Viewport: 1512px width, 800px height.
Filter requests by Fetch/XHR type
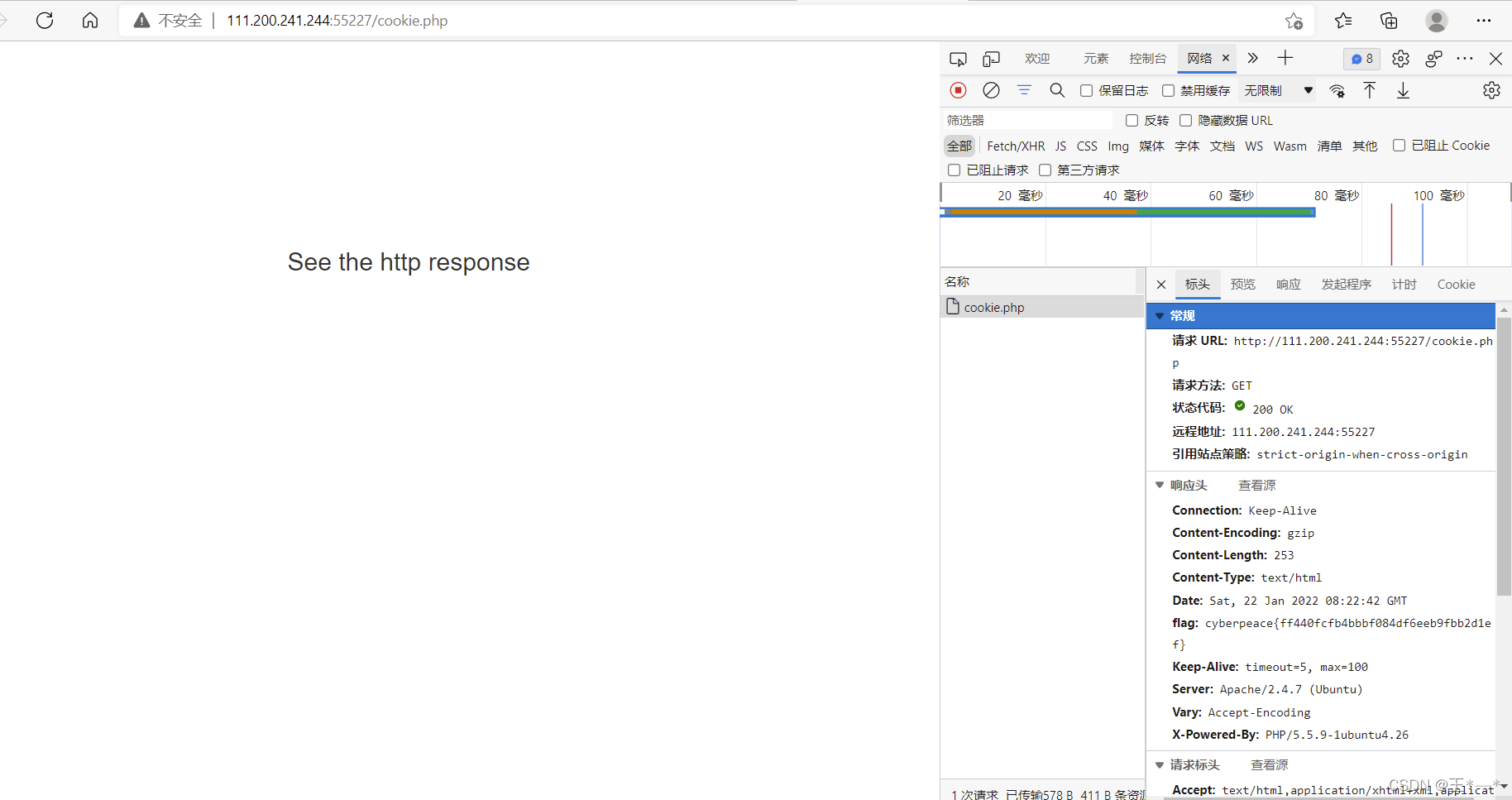coord(1016,146)
